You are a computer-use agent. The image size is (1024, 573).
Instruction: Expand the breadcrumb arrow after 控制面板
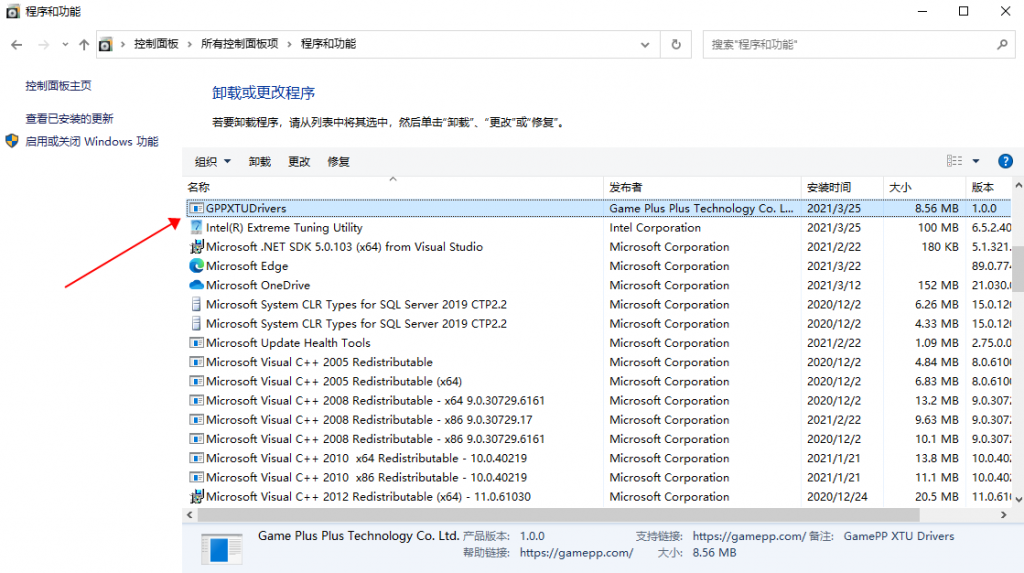coord(189,44)
